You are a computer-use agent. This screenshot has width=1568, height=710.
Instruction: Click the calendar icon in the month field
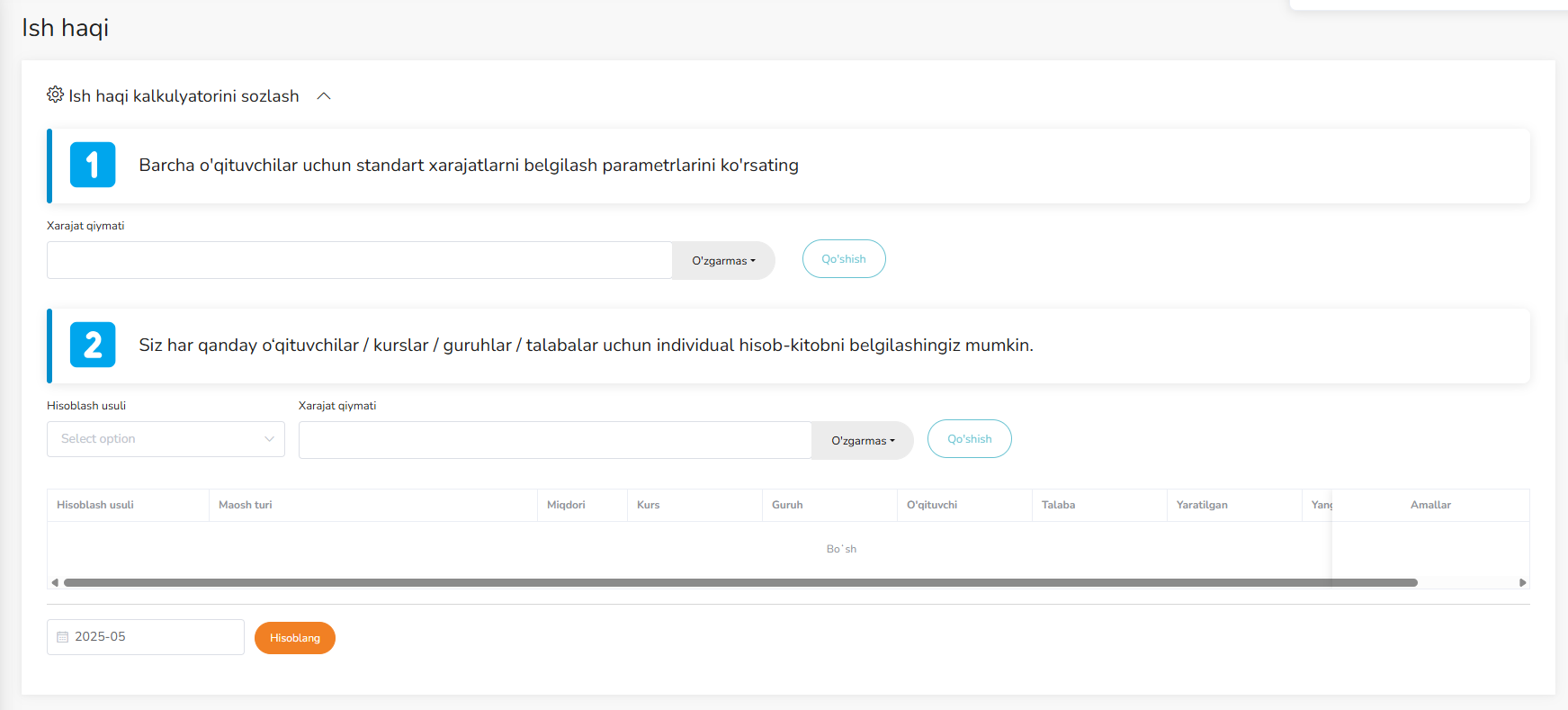(x=63, y=637)
